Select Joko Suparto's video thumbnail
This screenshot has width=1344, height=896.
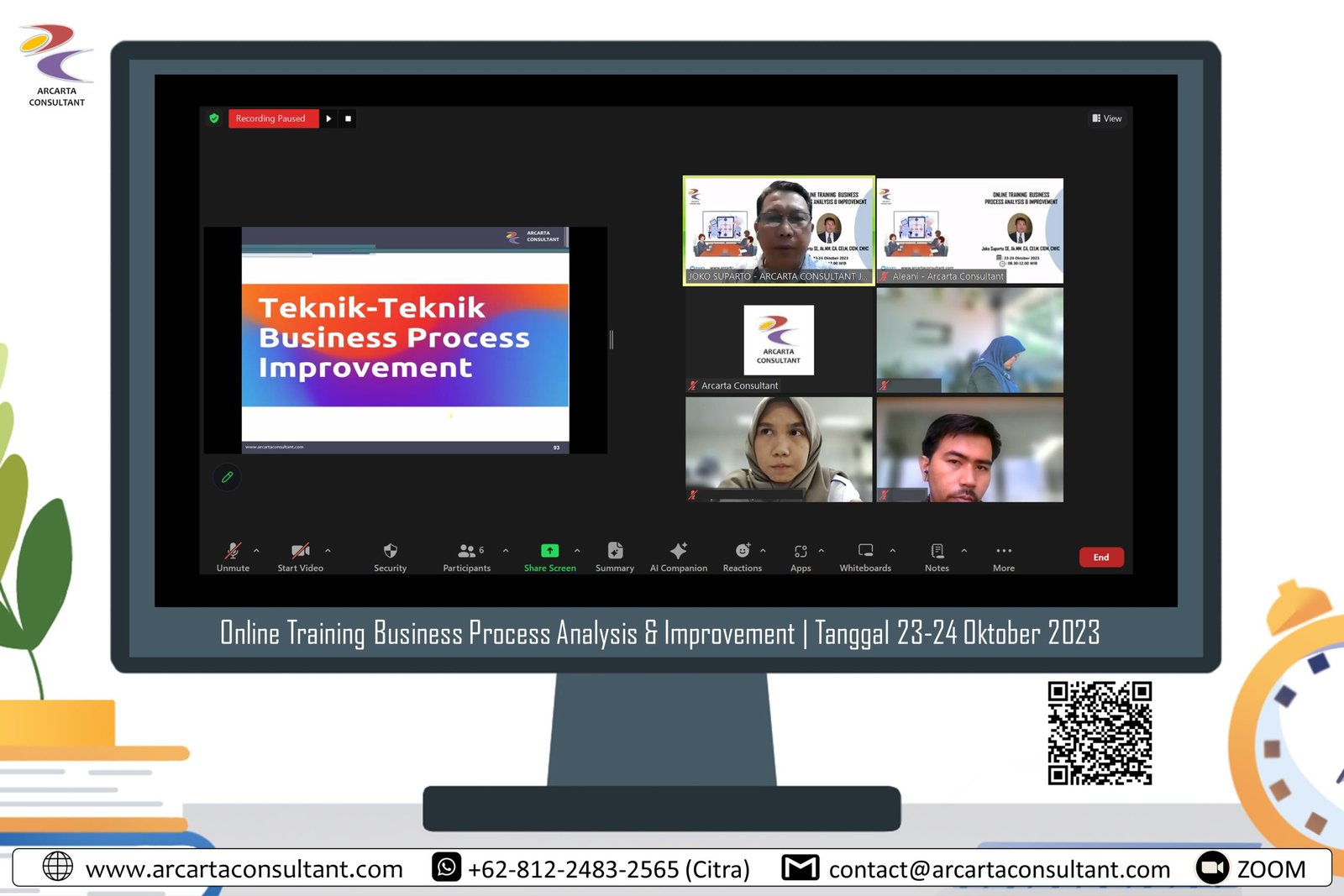point(779,231)
